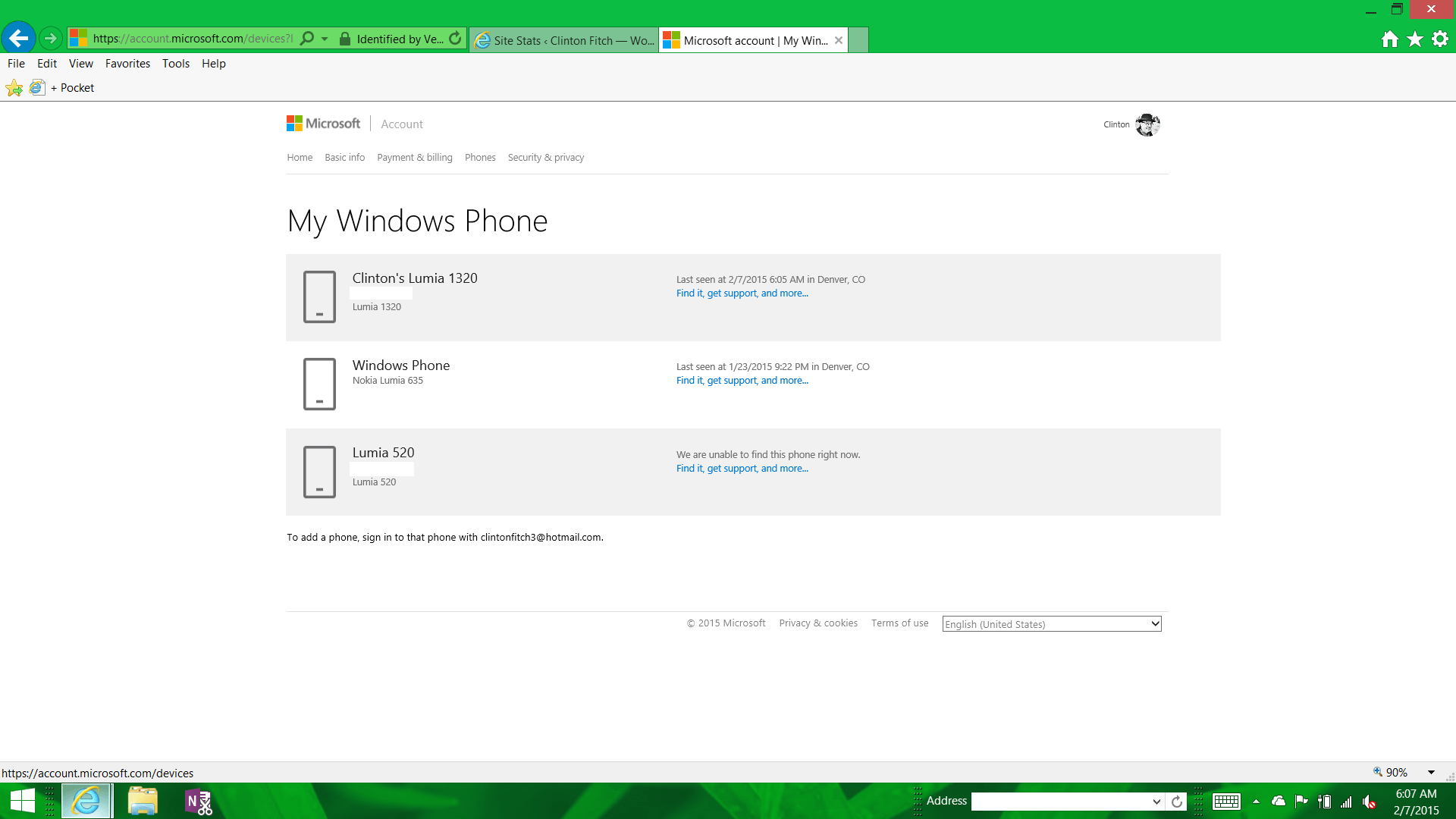Expand the taskbar Address dropdown
The height and width of the screenshot is (819, 1456).
tap(1156, 802)
